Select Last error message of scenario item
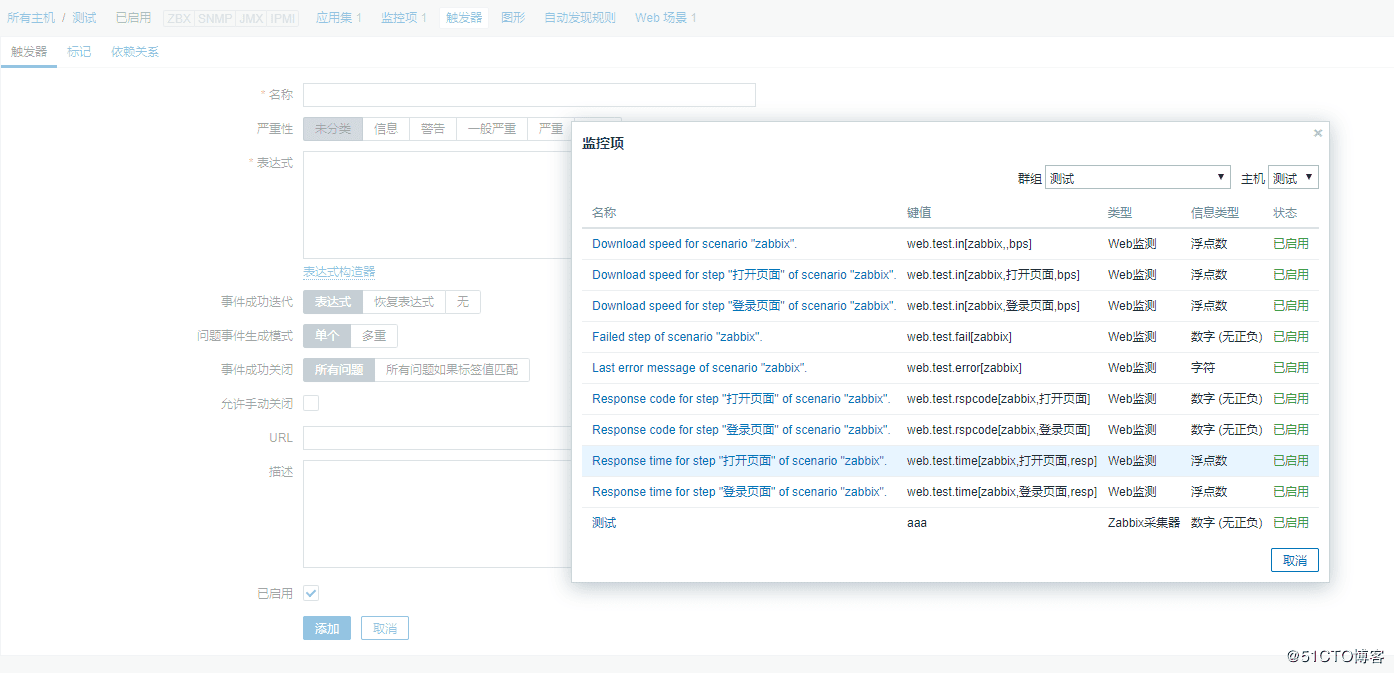The height and width of the screenshot is (673, 1394). 699,368
